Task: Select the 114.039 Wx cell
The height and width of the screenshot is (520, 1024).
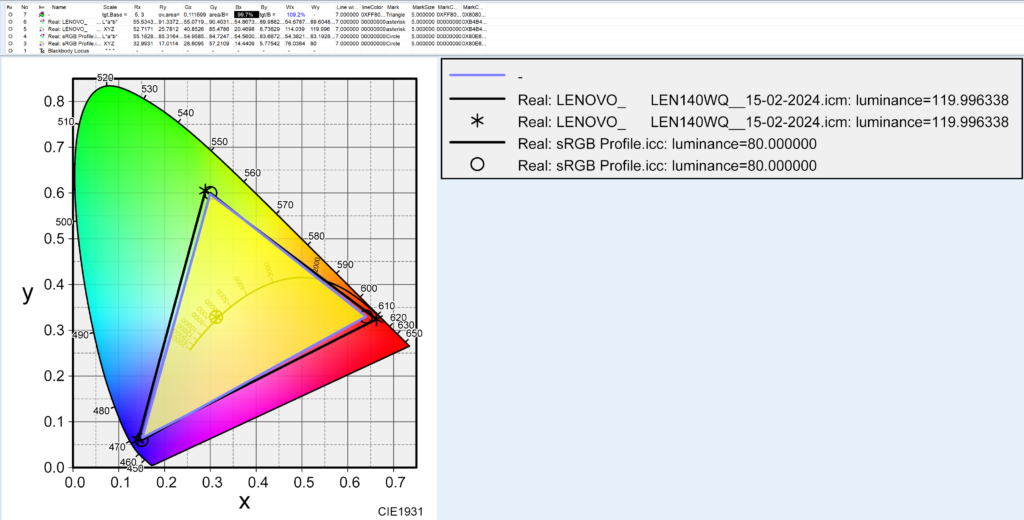Action: tap(297, 29)
